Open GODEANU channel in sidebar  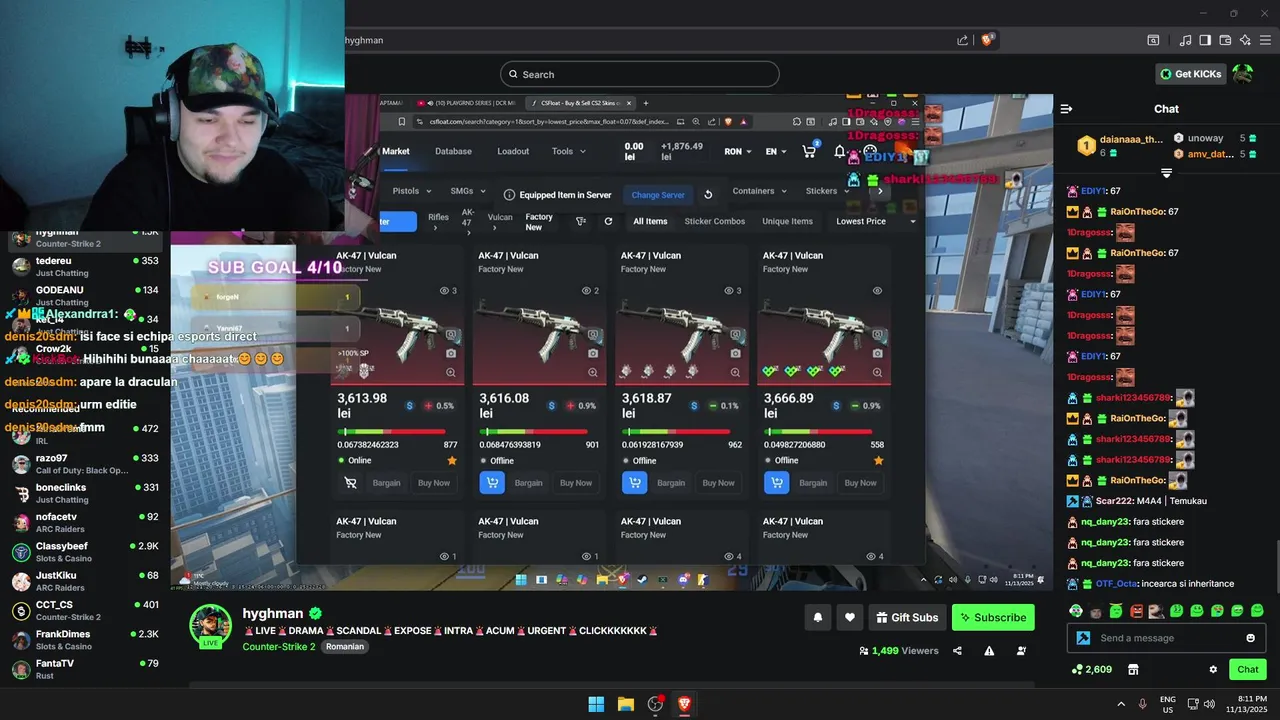86,296
